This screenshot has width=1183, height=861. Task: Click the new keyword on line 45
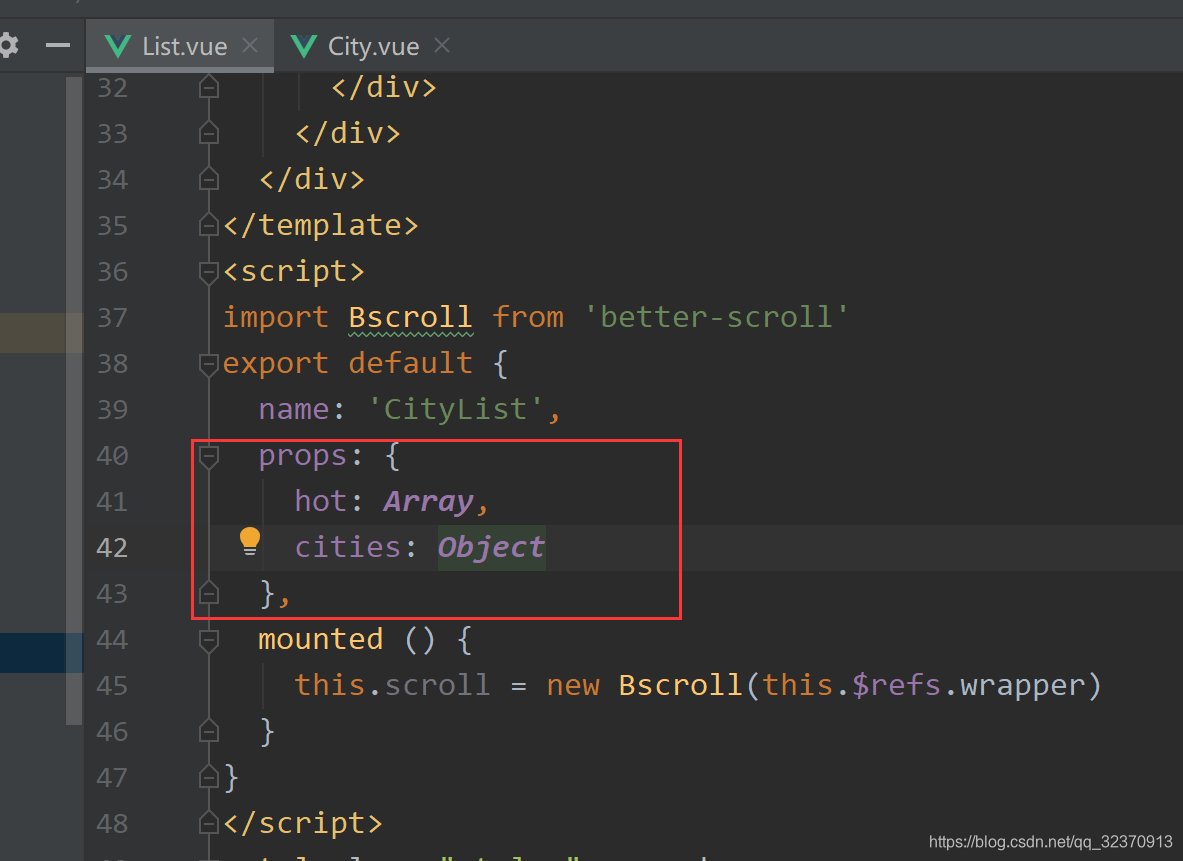pos(573,685)
